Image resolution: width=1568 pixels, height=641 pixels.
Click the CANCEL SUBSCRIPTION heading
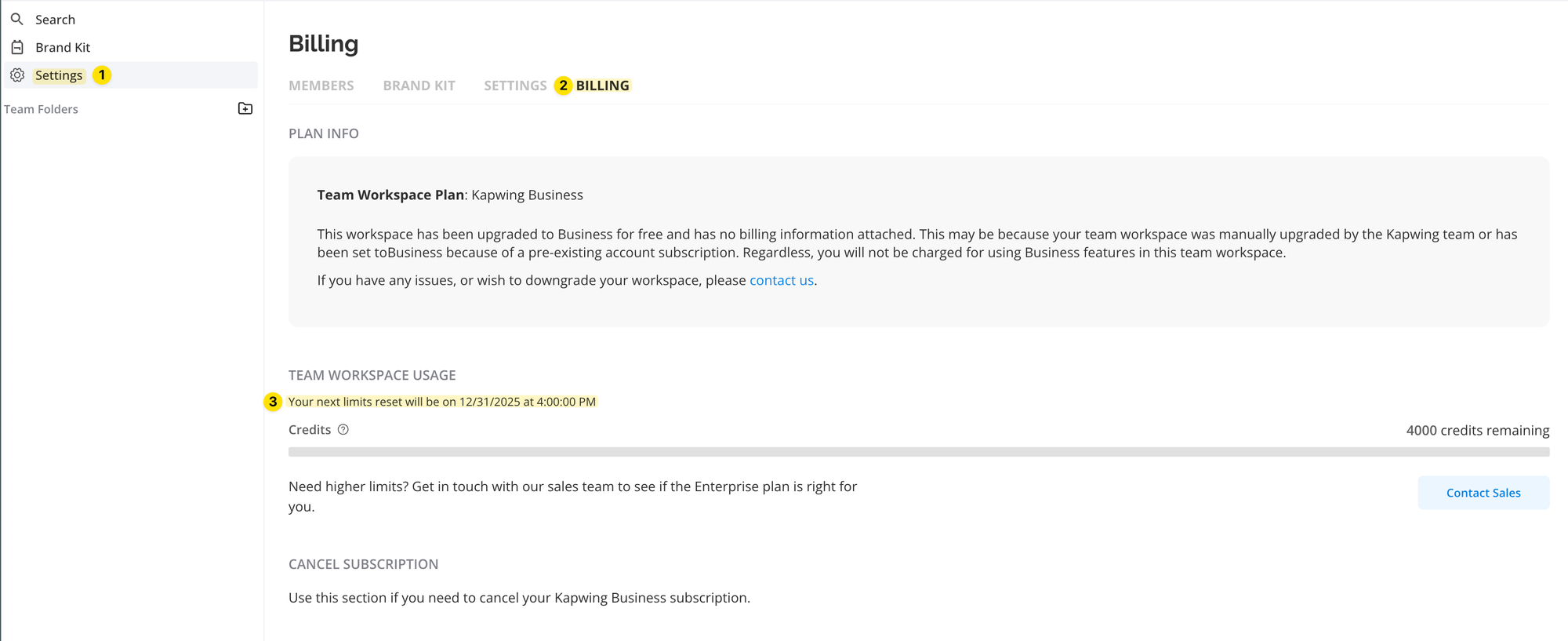click(x=364, y=564)
